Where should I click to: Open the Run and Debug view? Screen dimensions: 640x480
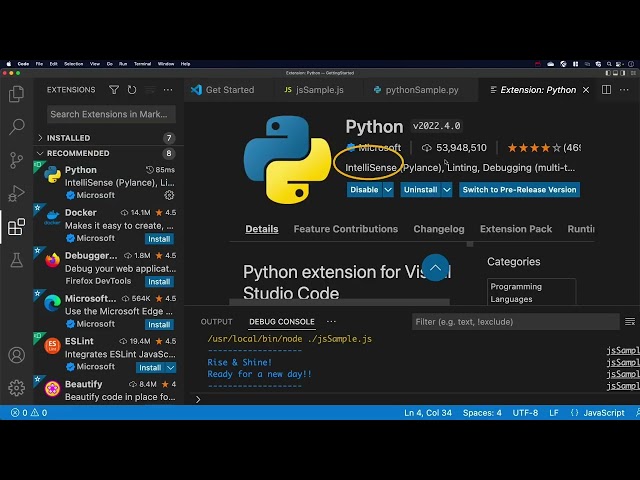16,193
